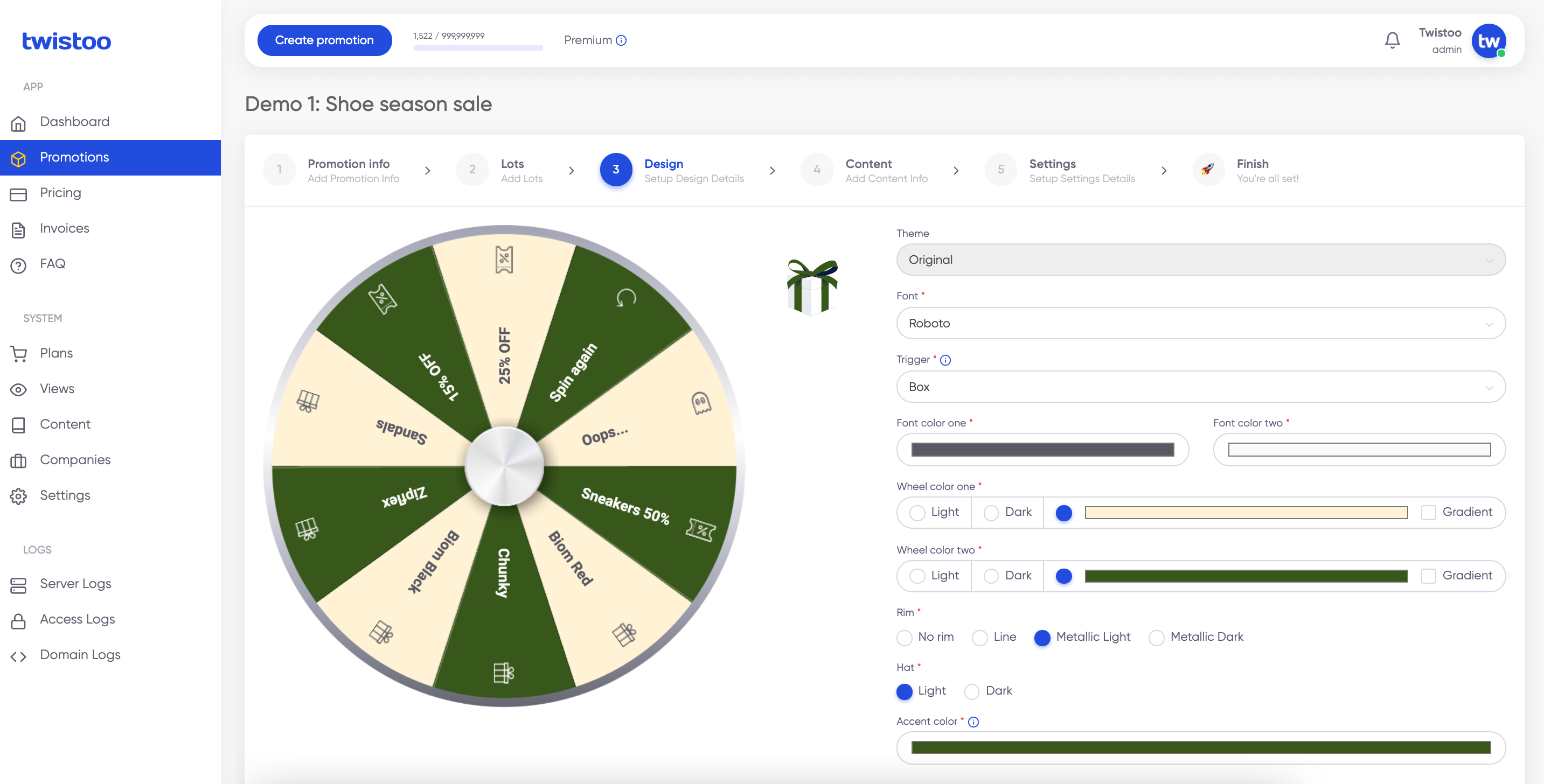Click the Finish rocket step icon
The height and width of the screenshot is (784, 1544).
pyautogui.click(x=1207, y=170)
